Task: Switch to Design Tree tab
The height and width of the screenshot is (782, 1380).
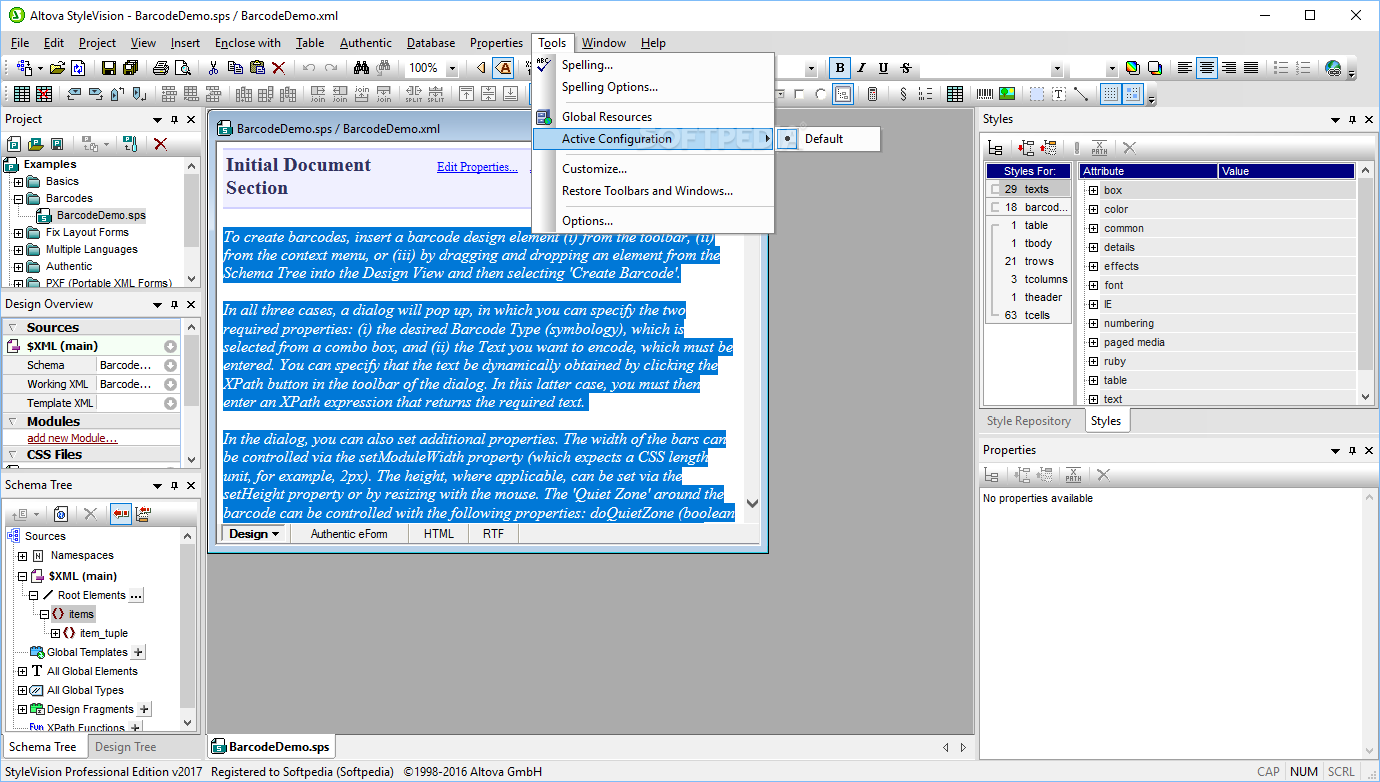Action: click(125, 747)
